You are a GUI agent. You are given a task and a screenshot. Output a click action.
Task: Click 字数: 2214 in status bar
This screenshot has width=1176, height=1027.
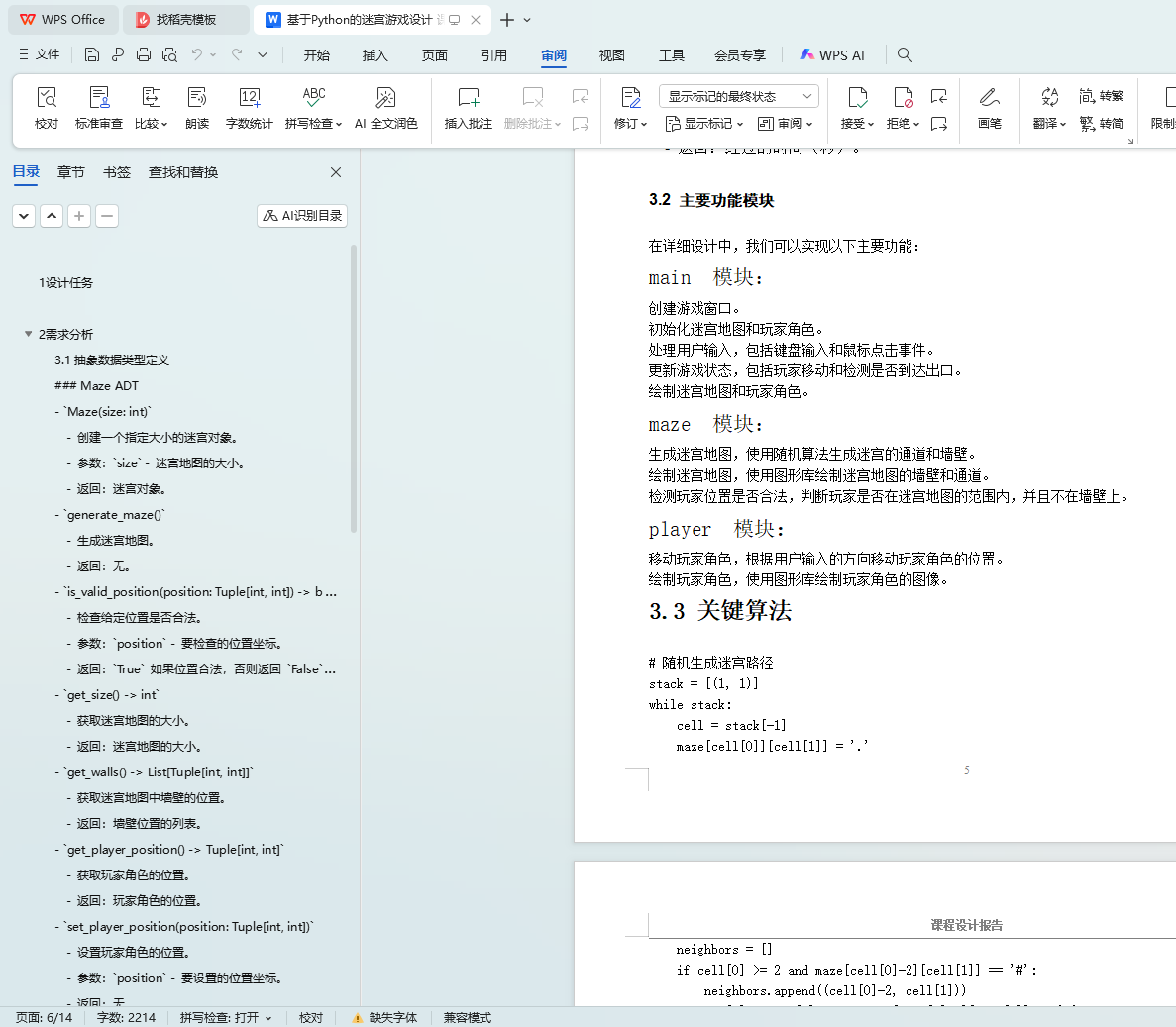[x=126, y=1017]
